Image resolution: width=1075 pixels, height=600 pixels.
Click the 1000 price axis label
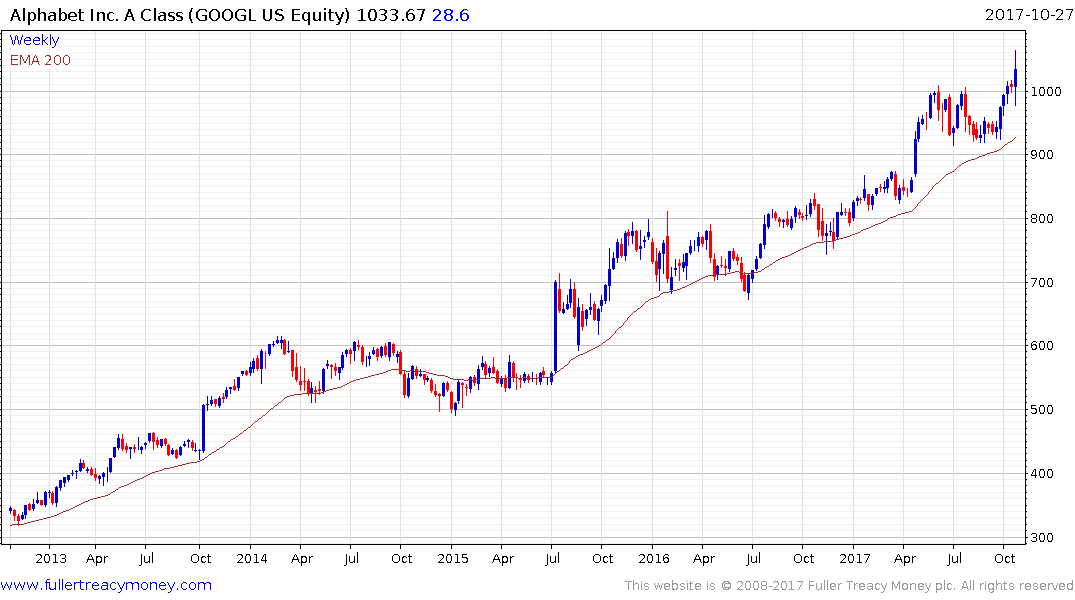(1046, 91)
